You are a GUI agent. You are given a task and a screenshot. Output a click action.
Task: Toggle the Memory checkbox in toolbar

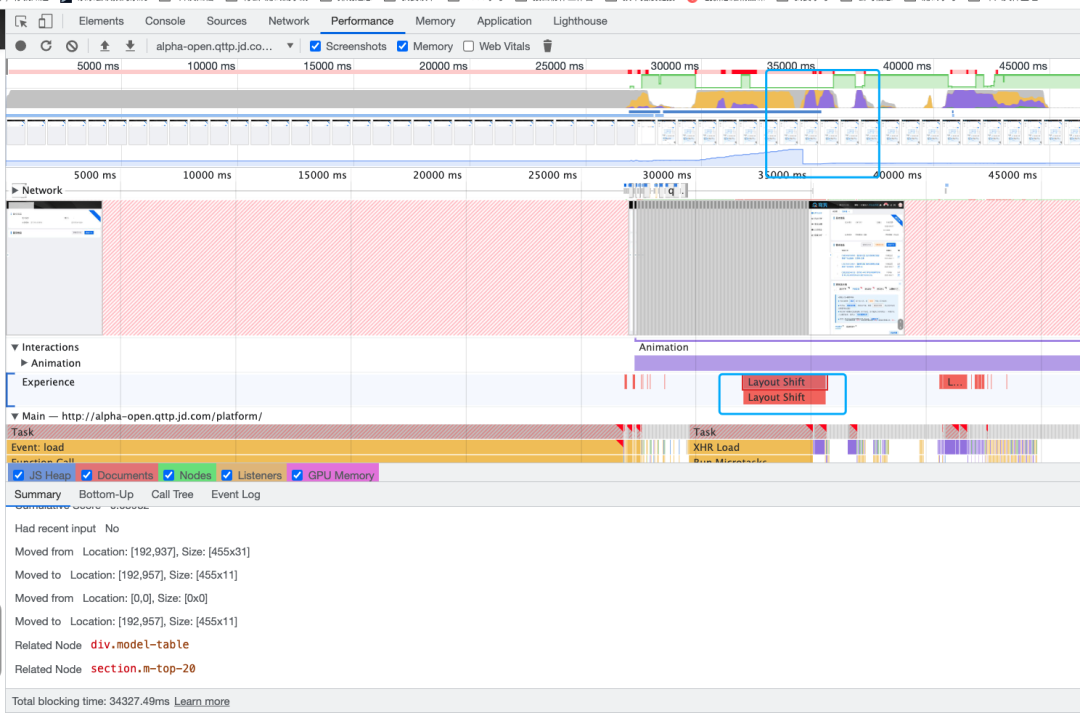pyautogui.click(x=402, y=46)
